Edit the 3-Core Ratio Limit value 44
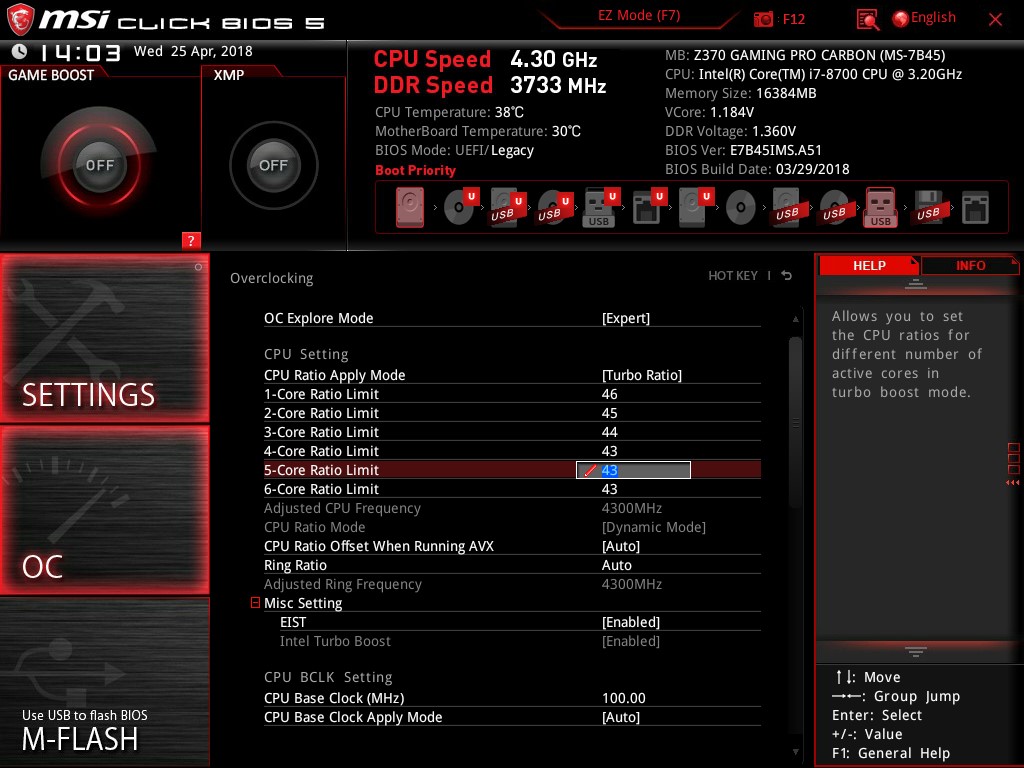The width and height of the screenshot is (1024, 768). click(x=609, y=432)
